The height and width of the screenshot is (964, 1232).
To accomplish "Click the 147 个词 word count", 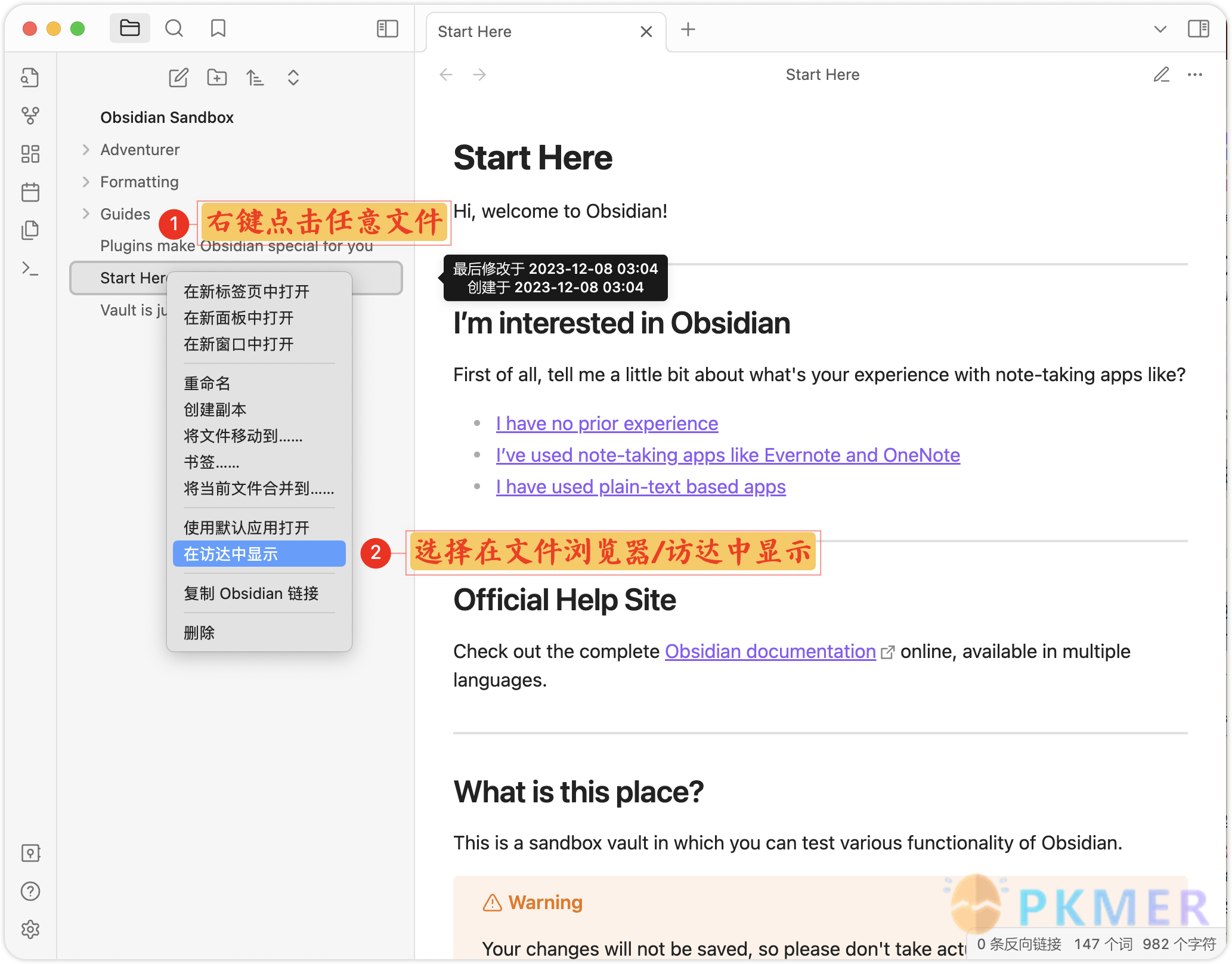I will 1103,944.
